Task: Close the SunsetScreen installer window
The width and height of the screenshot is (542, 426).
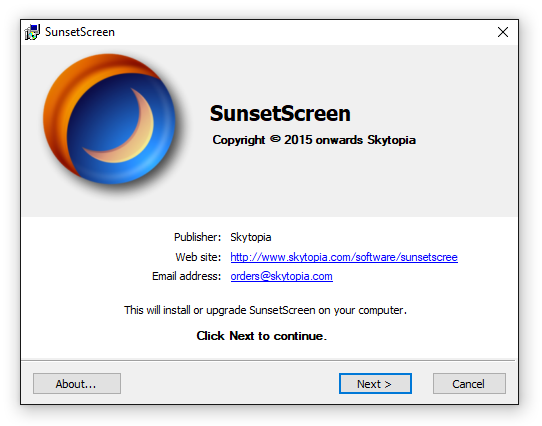Action: (x=503, y=32)
